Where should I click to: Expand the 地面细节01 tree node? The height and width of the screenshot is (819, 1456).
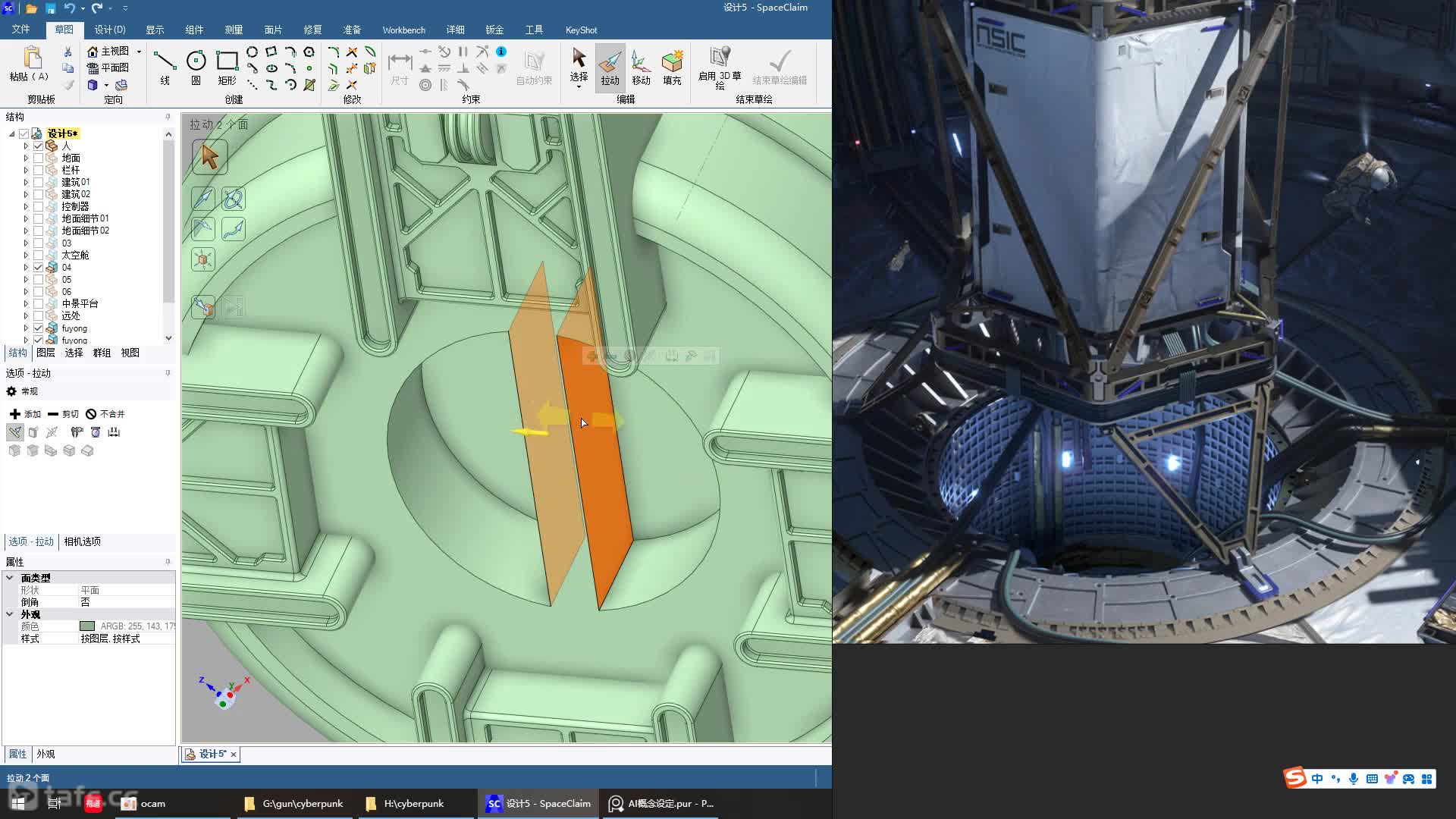tap(26, 218)
